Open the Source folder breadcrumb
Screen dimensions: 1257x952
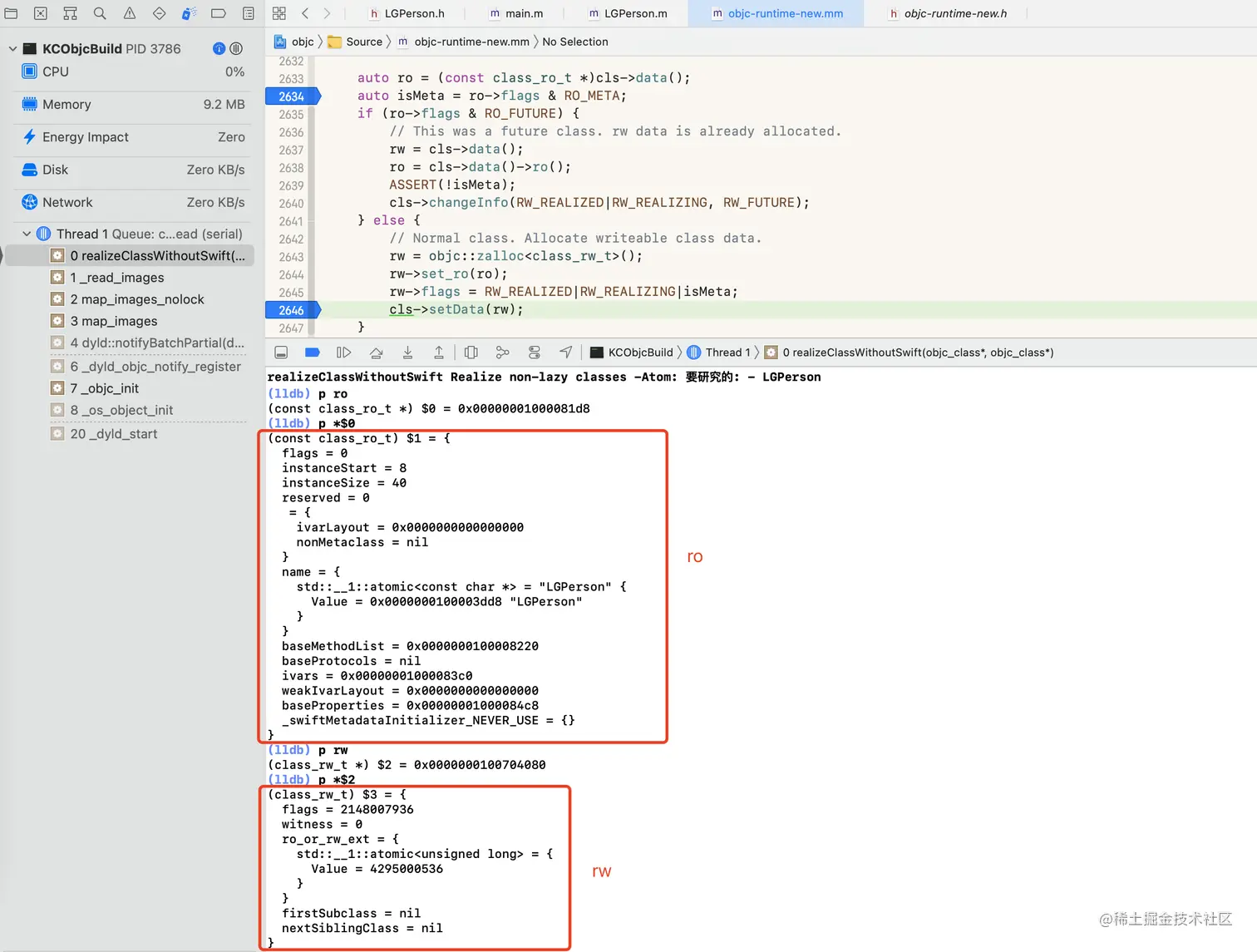[355, 42]
